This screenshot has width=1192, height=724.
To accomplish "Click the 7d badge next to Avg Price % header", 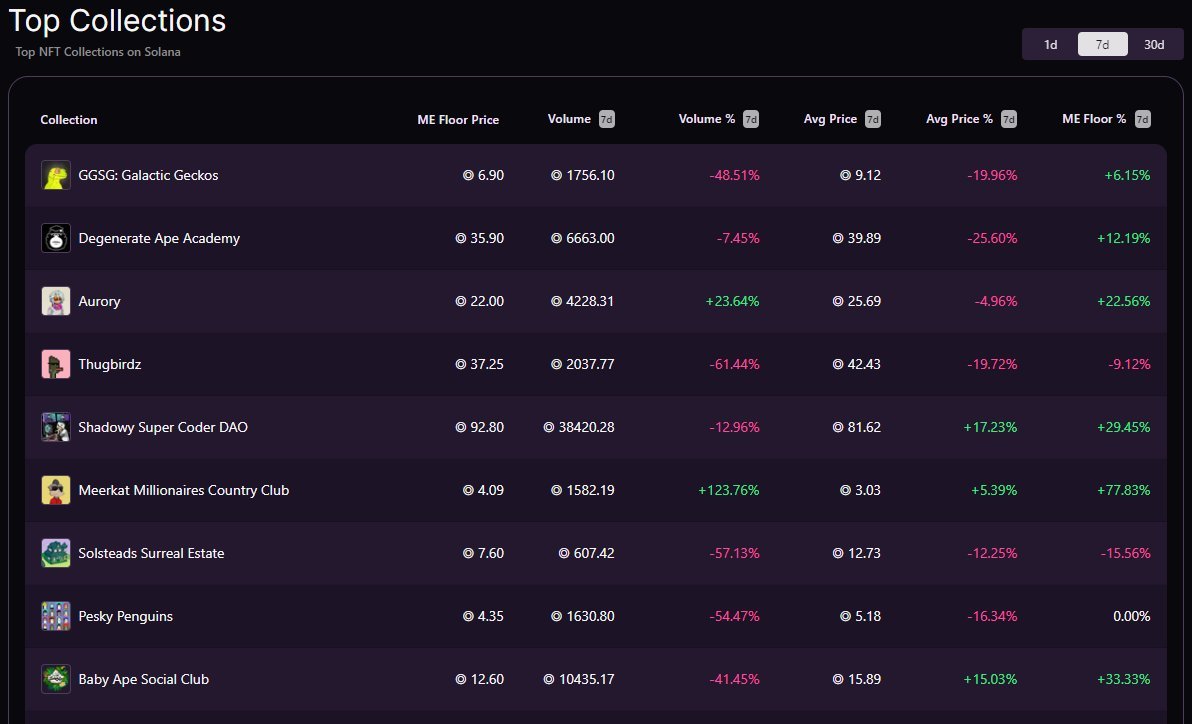I will pyautogui.click(x=1009, y=119).
